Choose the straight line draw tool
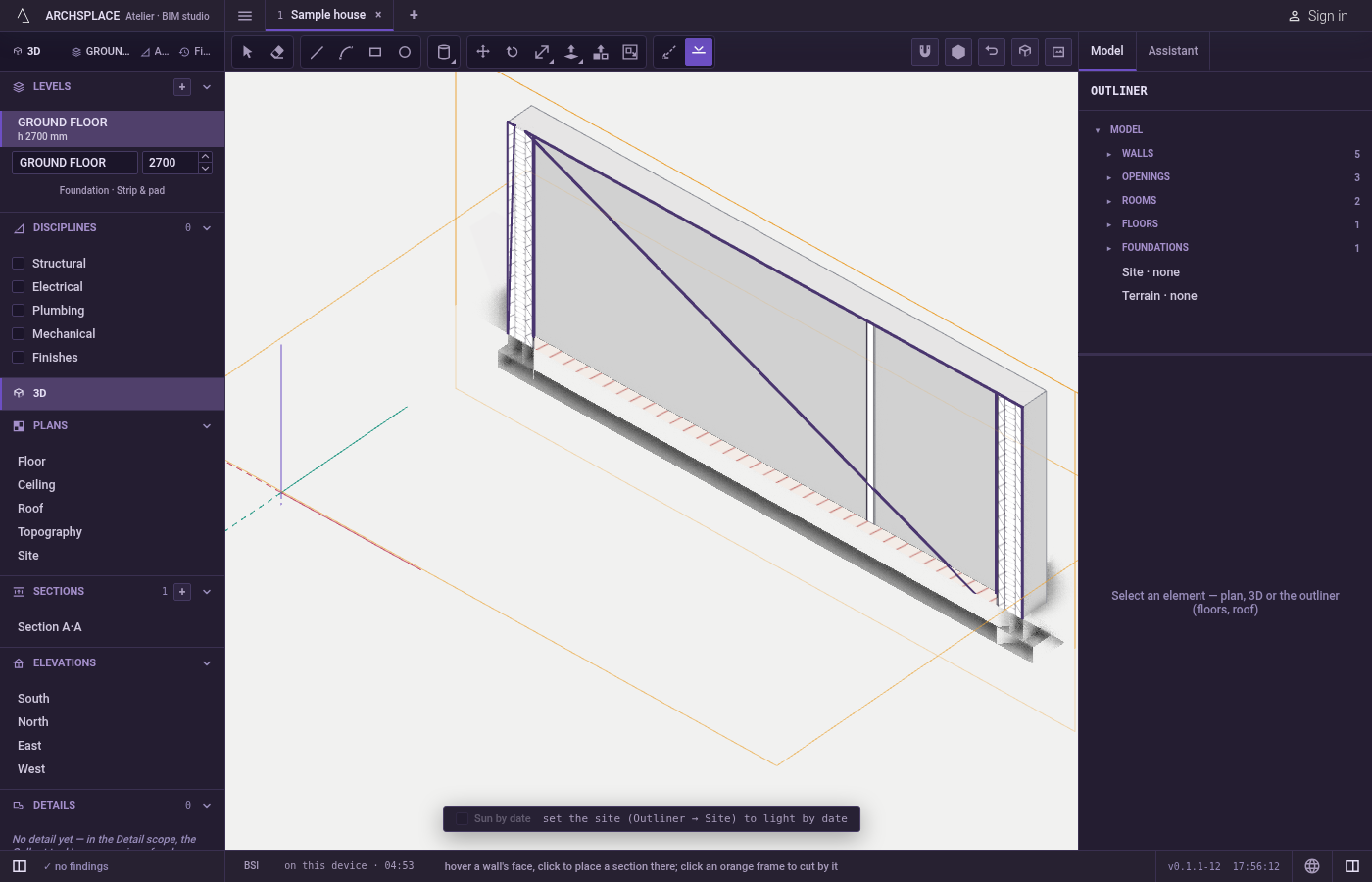Image resolution: width=1372 pixels, height=882 pixels. click(317, 52)
